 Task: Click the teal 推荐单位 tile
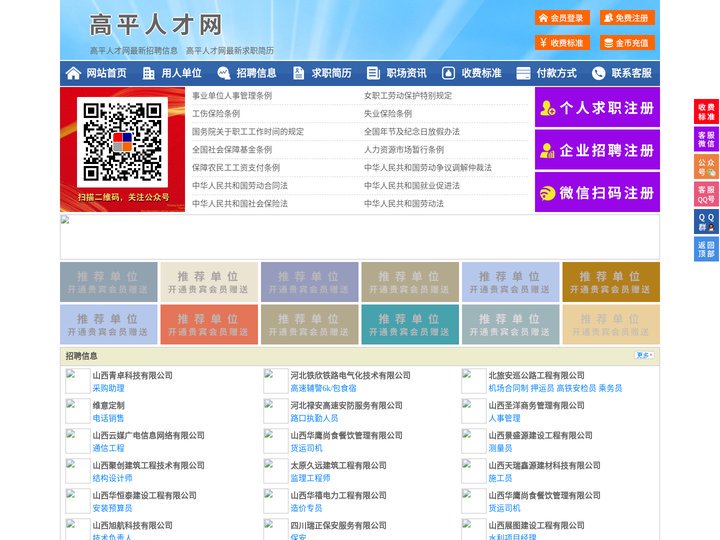pyautogui.click(x=410, y=325)
